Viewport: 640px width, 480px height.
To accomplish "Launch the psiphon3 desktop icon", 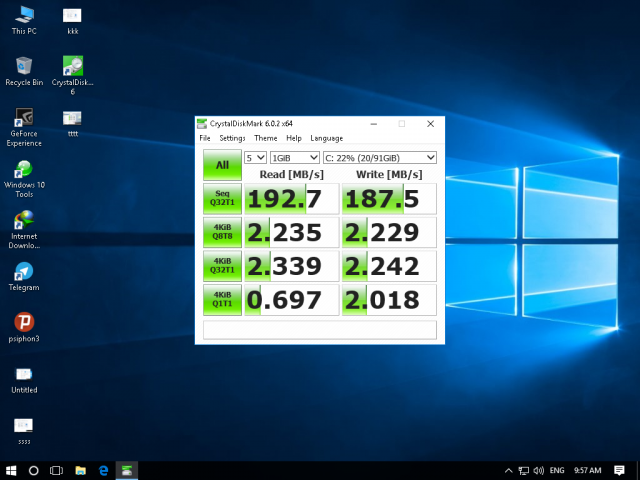I will (x=22, y=323).
